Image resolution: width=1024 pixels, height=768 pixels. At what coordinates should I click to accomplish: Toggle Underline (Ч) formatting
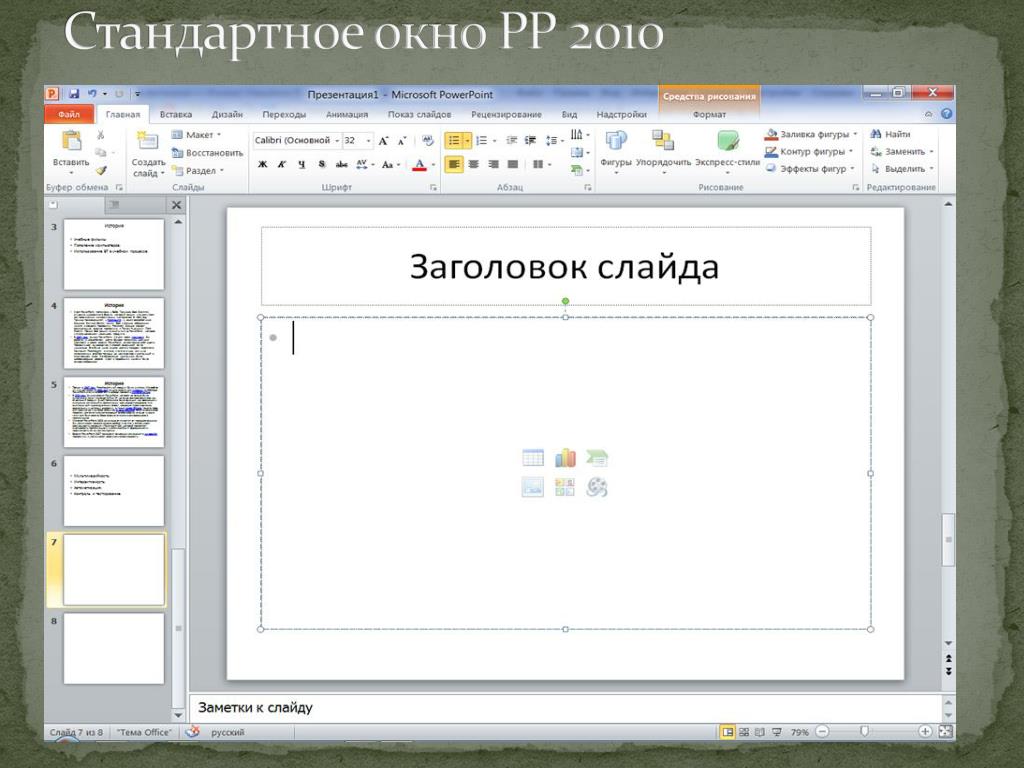click(x=302, y=165)
